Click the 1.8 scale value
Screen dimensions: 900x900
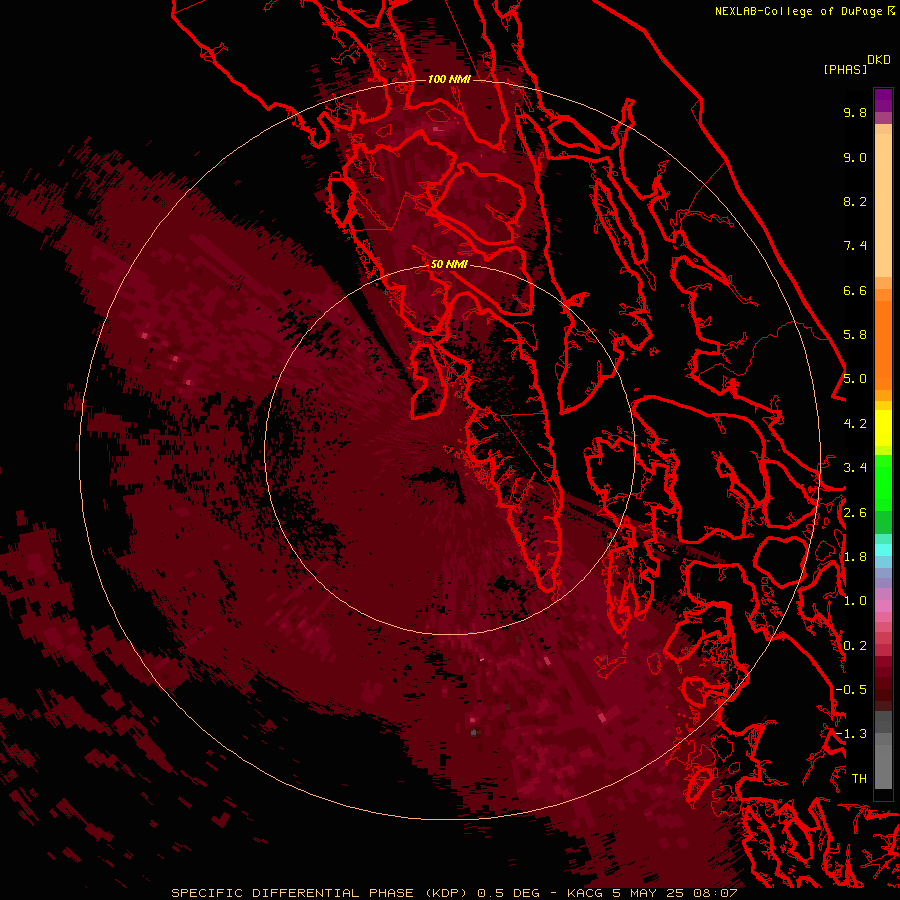855,557
